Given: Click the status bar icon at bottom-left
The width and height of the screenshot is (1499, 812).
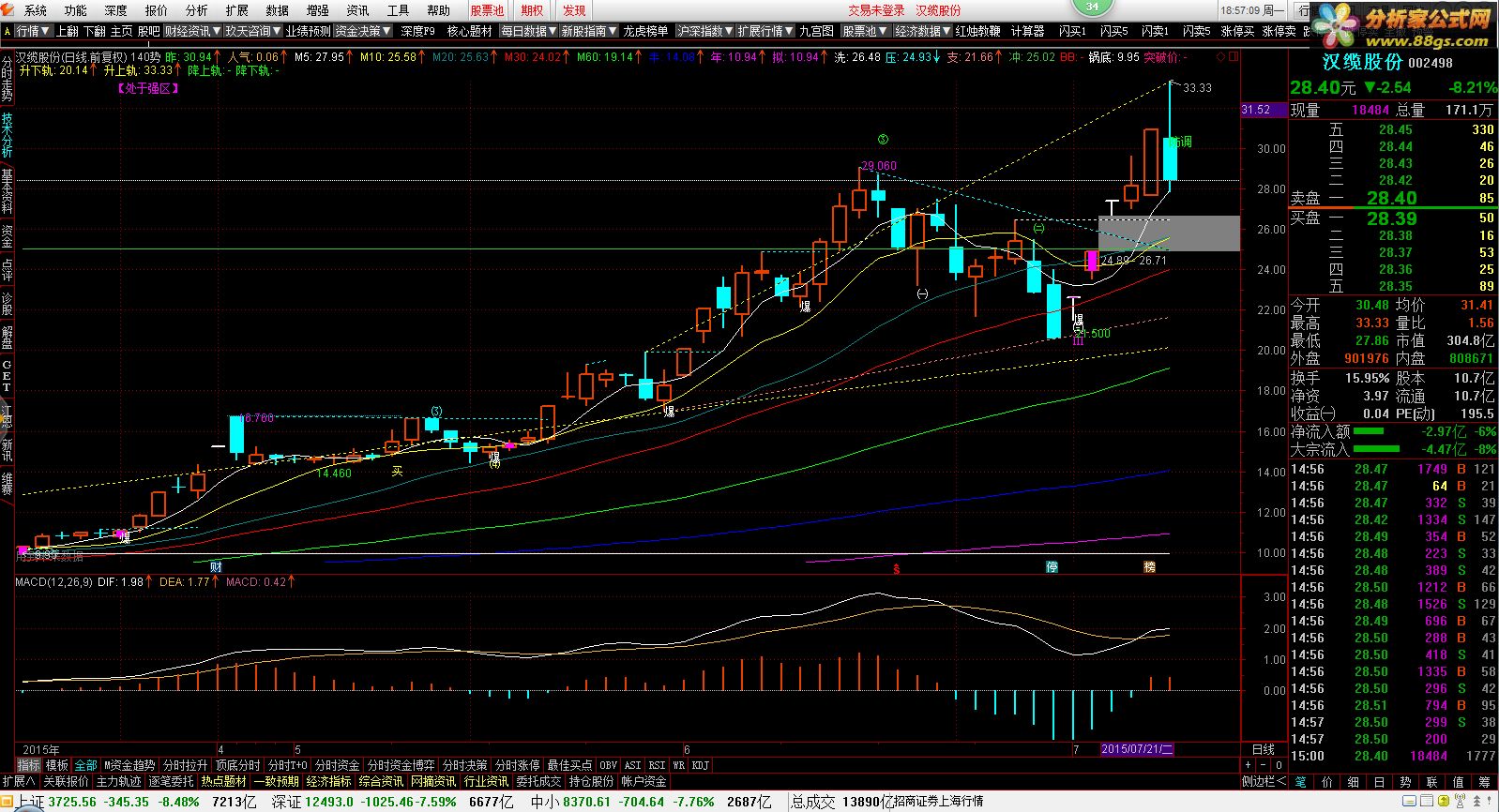Looking at the screenshot, I should [x=8, y=803].
